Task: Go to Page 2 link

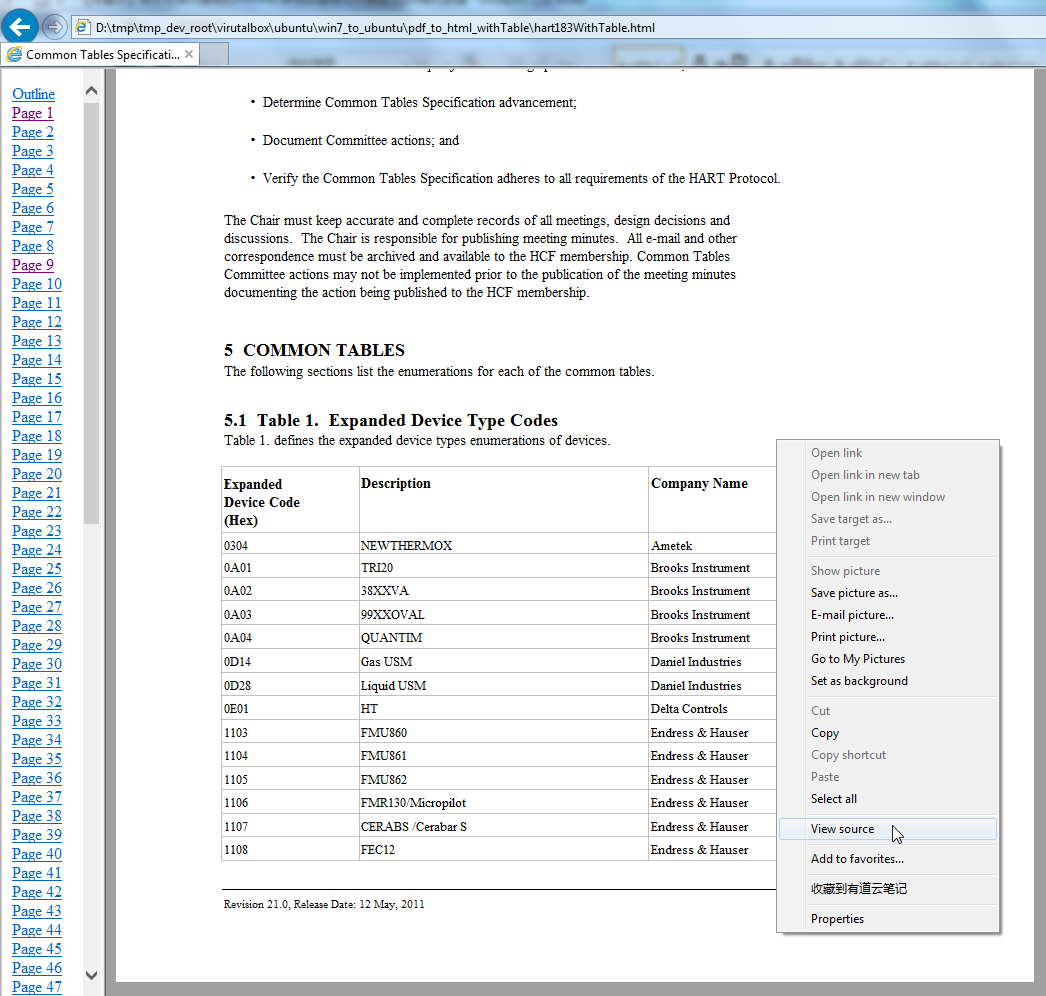Action: coord(33,132)
